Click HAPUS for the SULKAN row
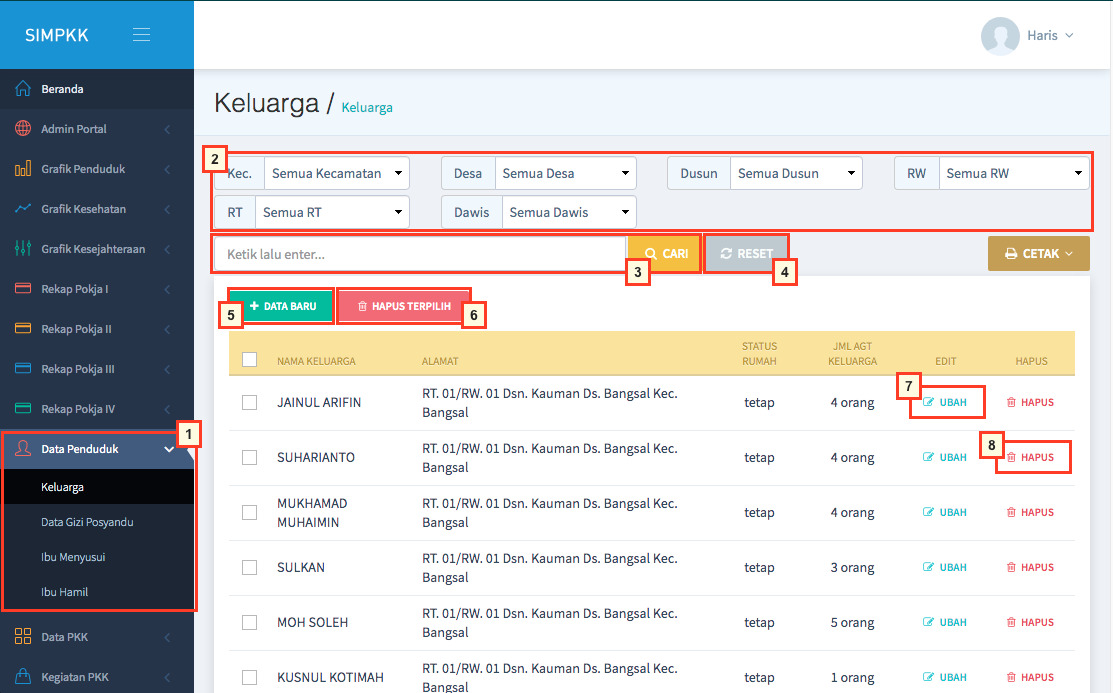The image size is (1113, 693). point(1030,568)
